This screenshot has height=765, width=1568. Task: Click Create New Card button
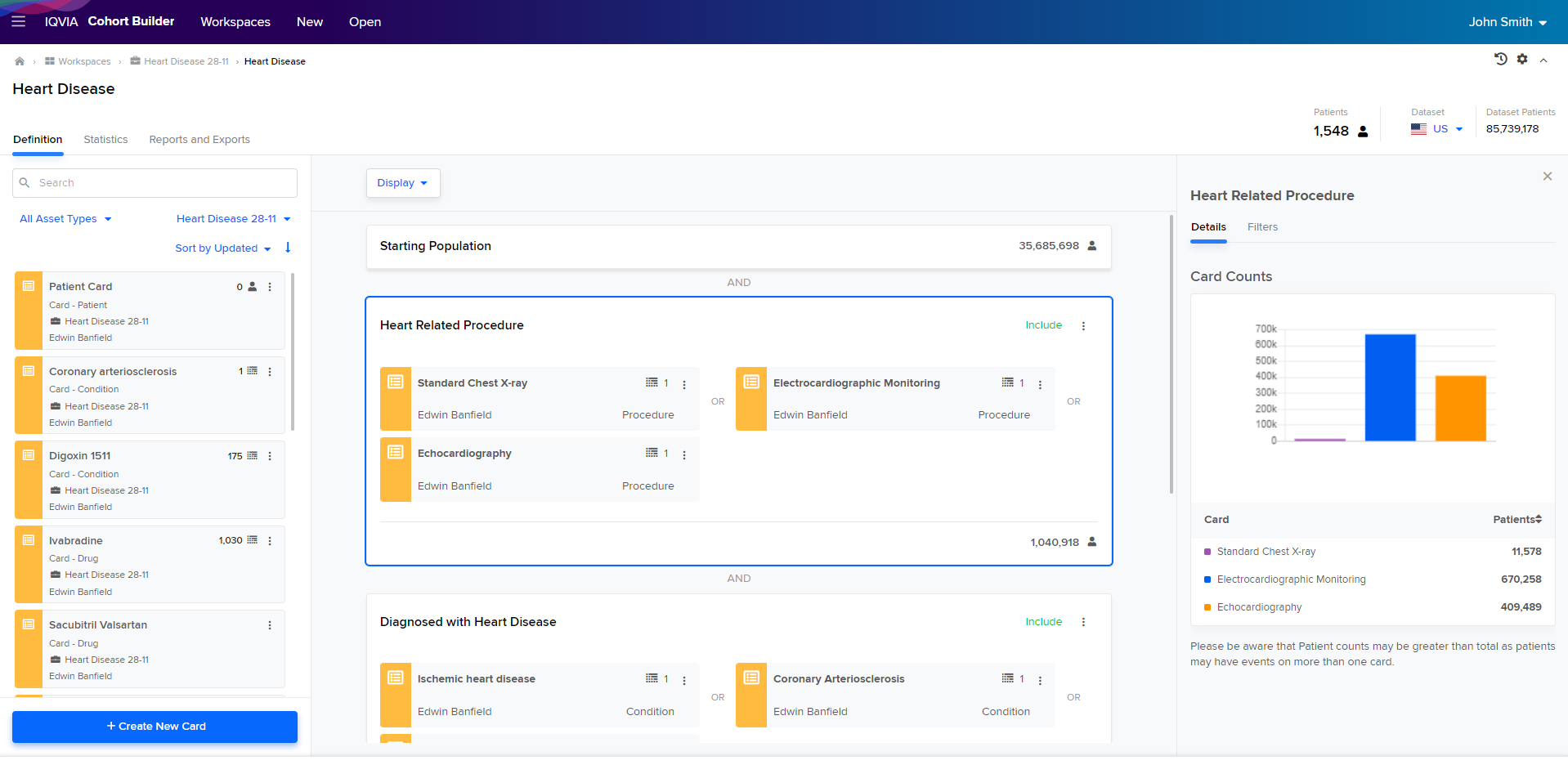155,727
